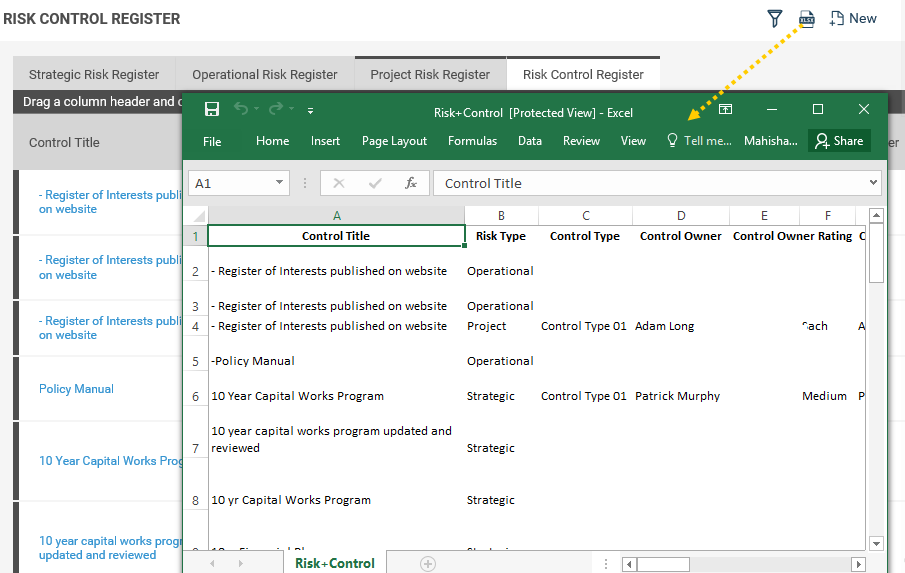Click horizontal scrollbar left arrow

pyautogui.click(x=629, y=564)
